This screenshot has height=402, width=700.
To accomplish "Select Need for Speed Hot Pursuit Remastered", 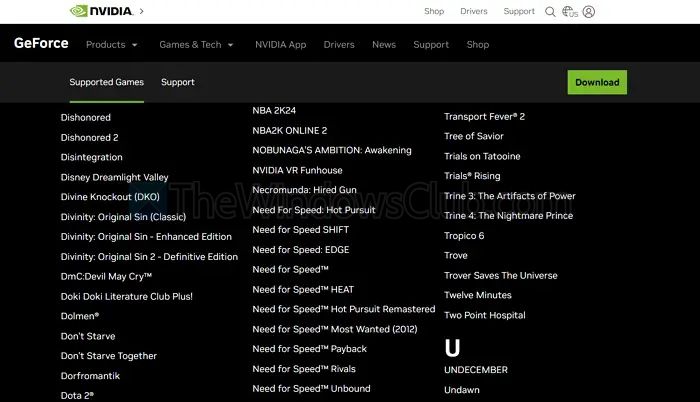I will [x=343, y=309].
